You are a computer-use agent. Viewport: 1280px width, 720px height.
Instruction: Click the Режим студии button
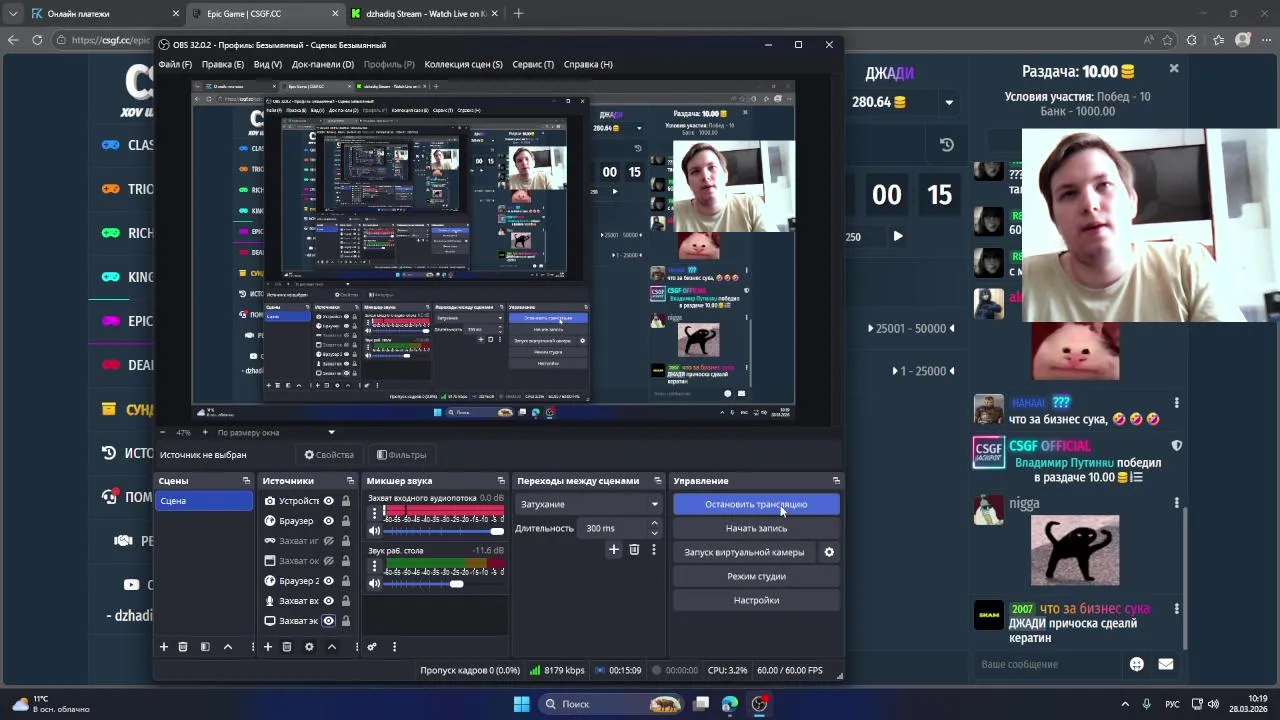point(756,576)
